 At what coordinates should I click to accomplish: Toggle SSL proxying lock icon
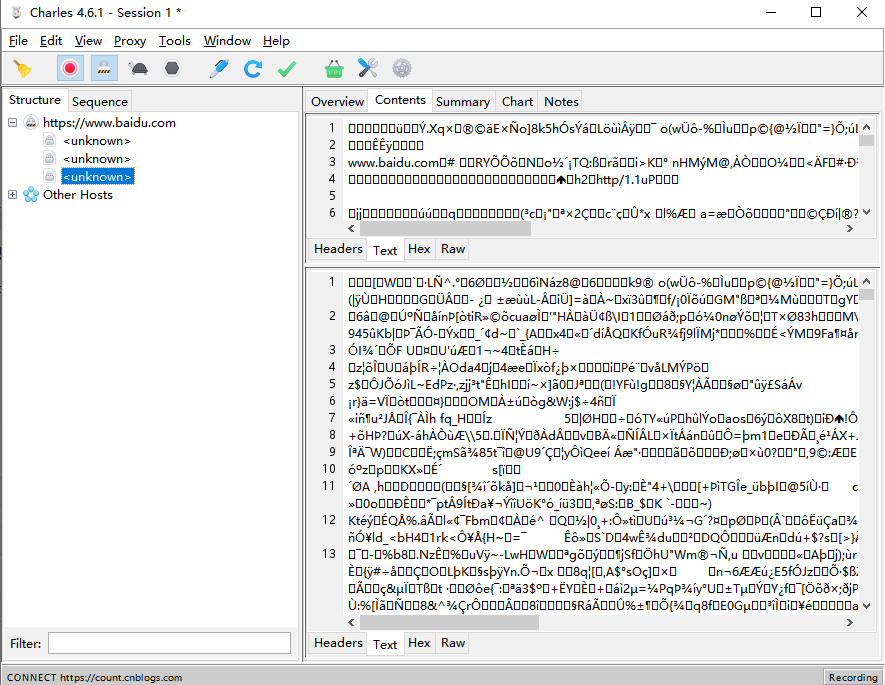pyautogui.click(x=104, y=69)
